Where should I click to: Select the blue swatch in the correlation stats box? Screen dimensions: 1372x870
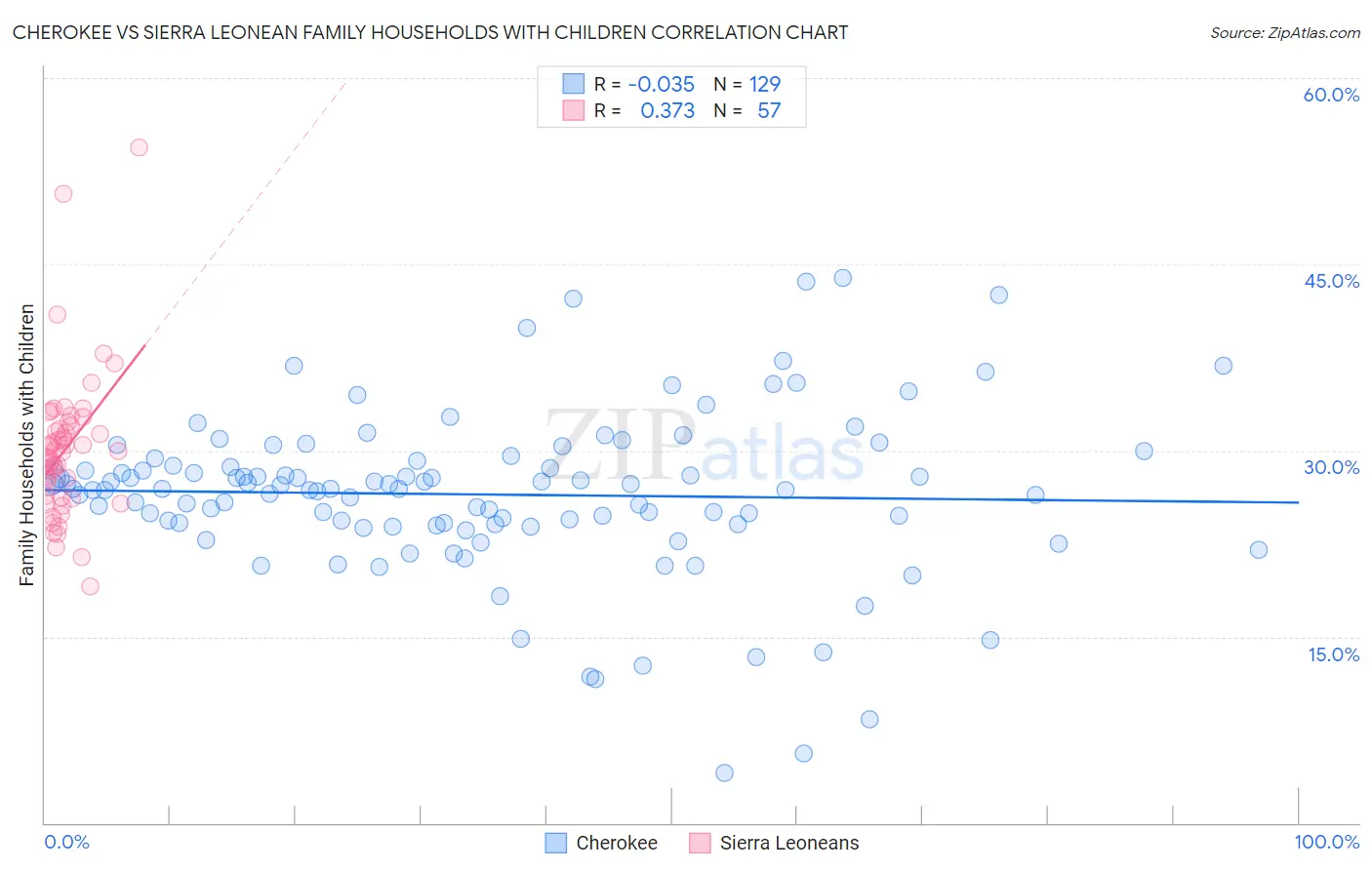(x=573, y=84)
